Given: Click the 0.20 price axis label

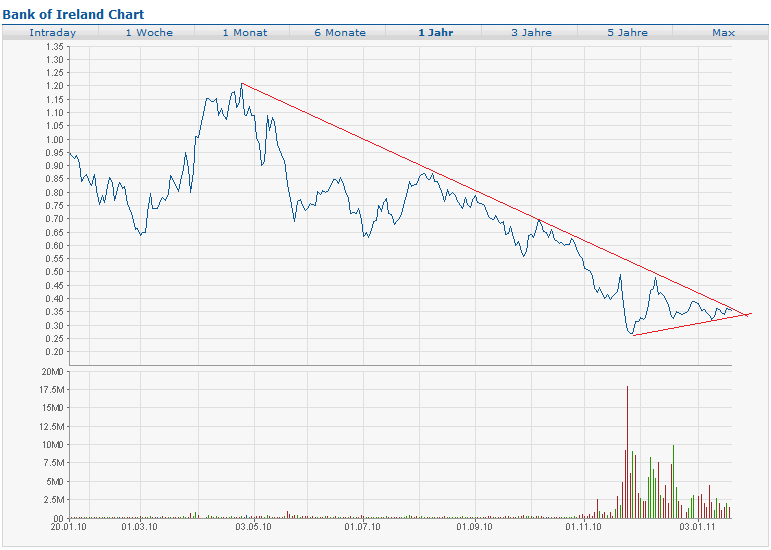Looking at the screenshot, I should [55, 352].
